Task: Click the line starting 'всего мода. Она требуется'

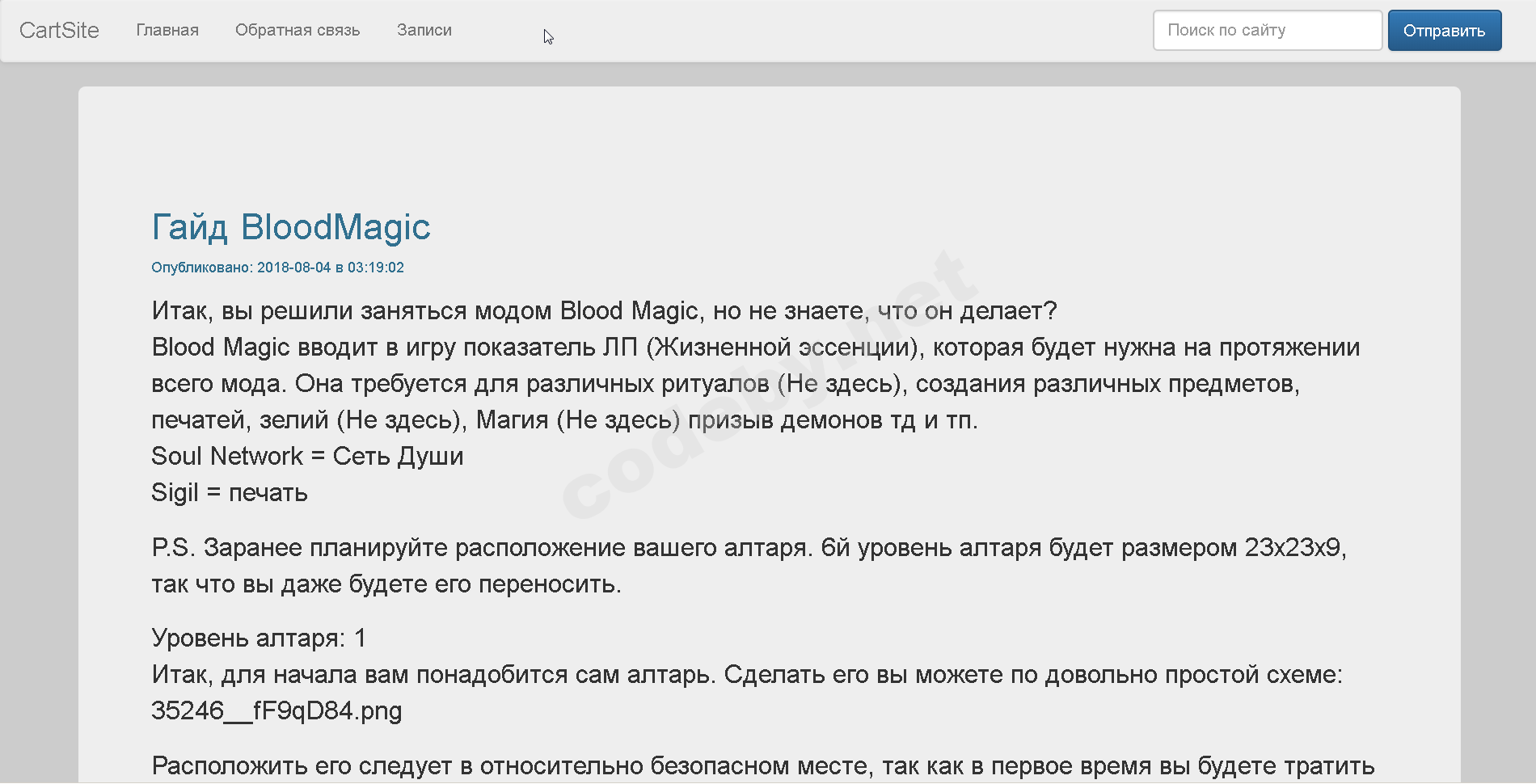Action: point(725,384)
